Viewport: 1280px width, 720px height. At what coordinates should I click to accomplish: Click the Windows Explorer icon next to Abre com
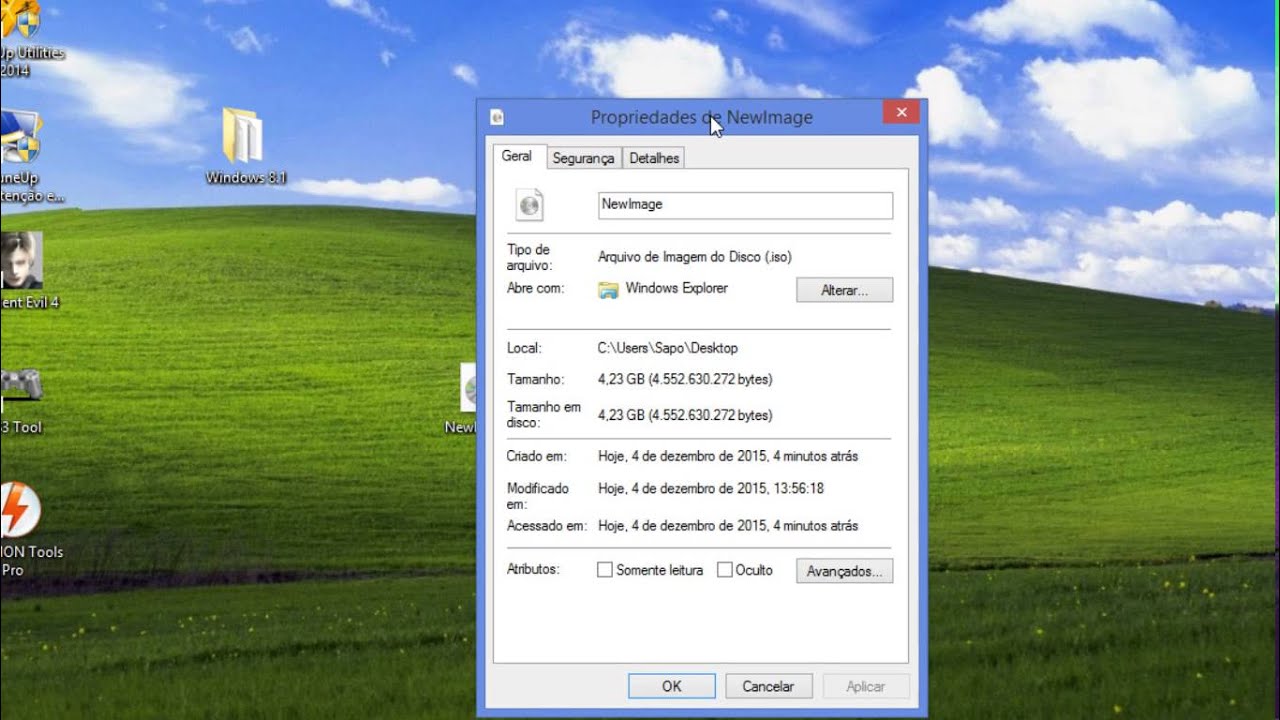[608, 290]
